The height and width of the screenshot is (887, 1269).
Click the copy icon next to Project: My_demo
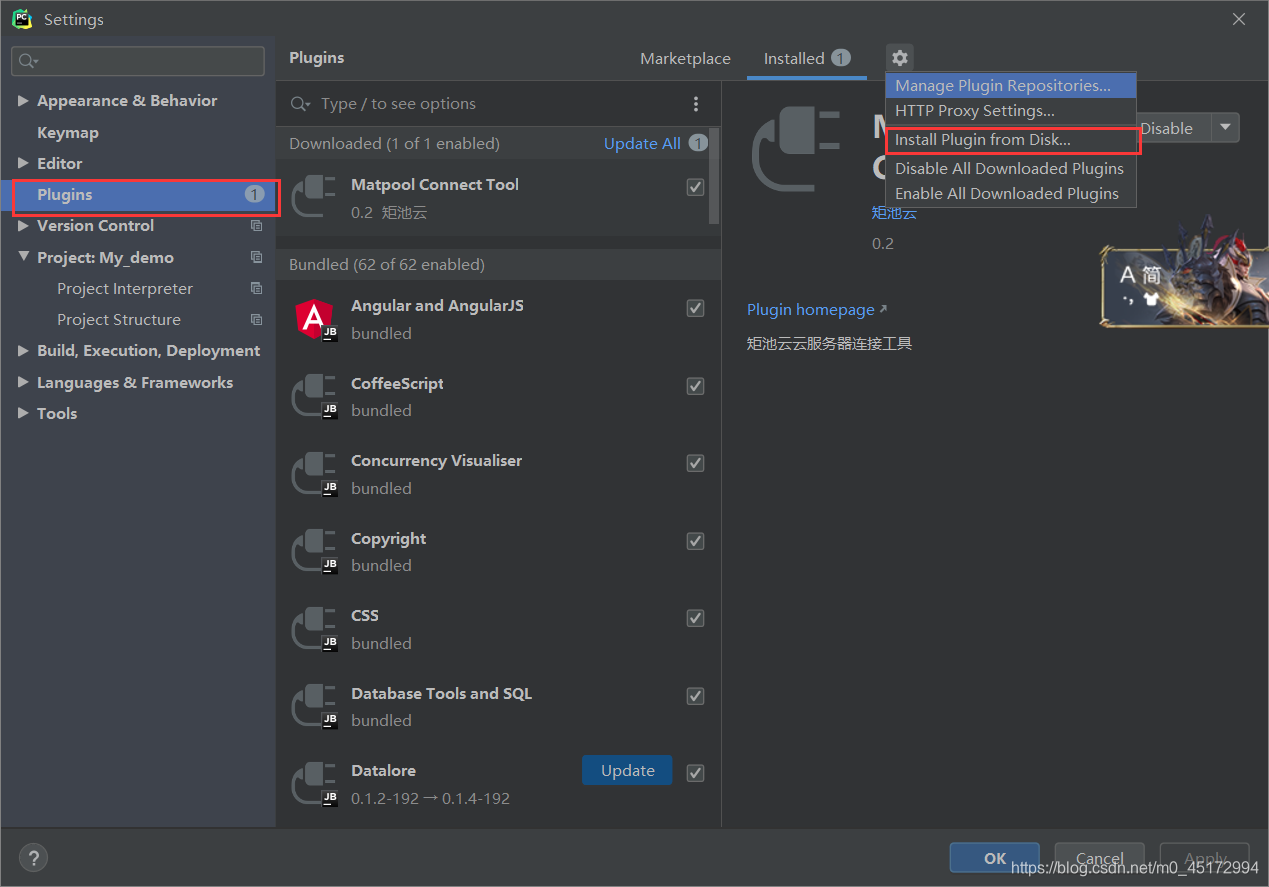pyautogui.click(x=256, y=257)
